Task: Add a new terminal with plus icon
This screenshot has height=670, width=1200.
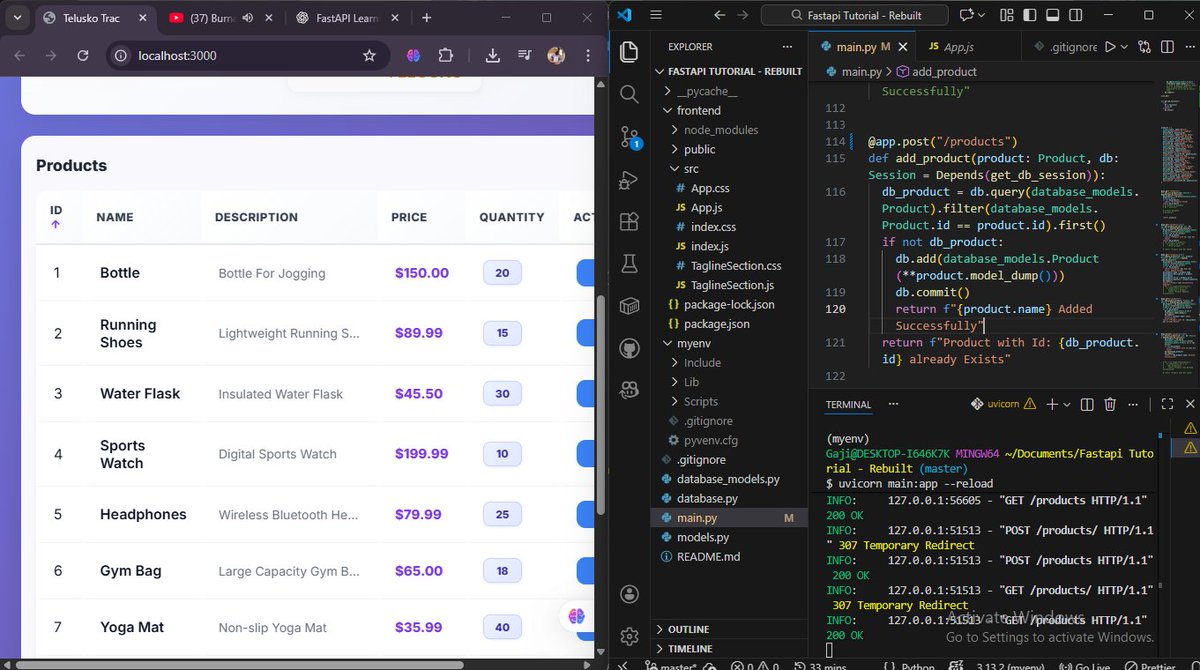Action: pyautogui.click(x=1051, y=404)
